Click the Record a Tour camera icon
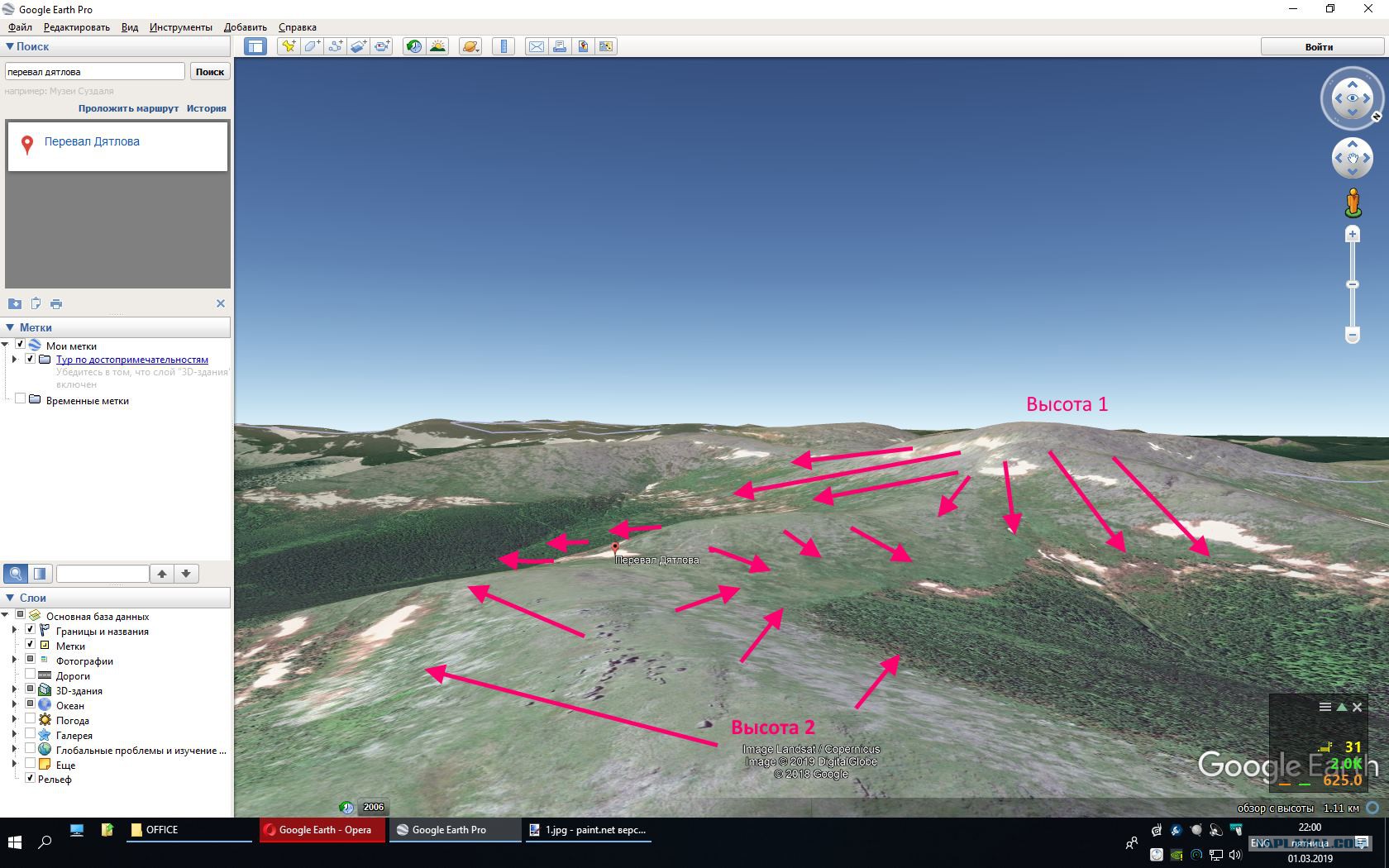1389x868 pixels. pos(381,46)
